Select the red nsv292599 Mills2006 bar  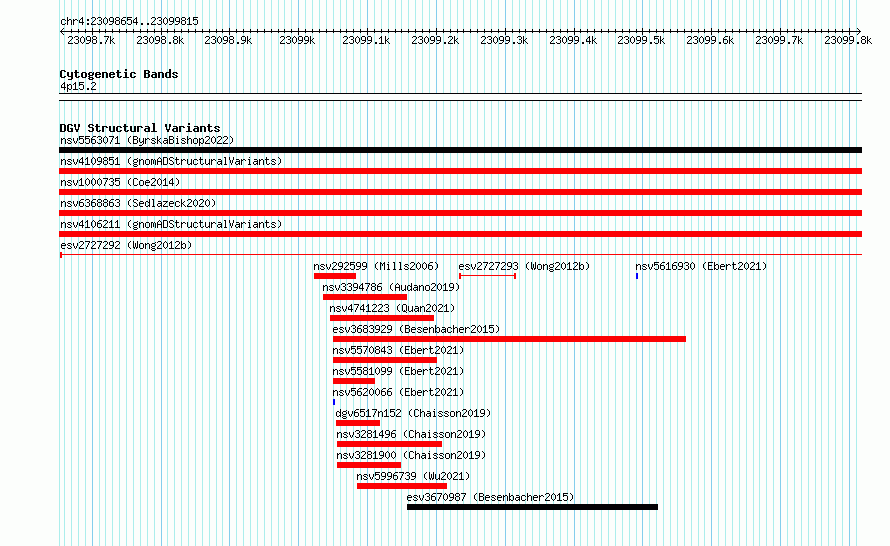click(335, 276)
